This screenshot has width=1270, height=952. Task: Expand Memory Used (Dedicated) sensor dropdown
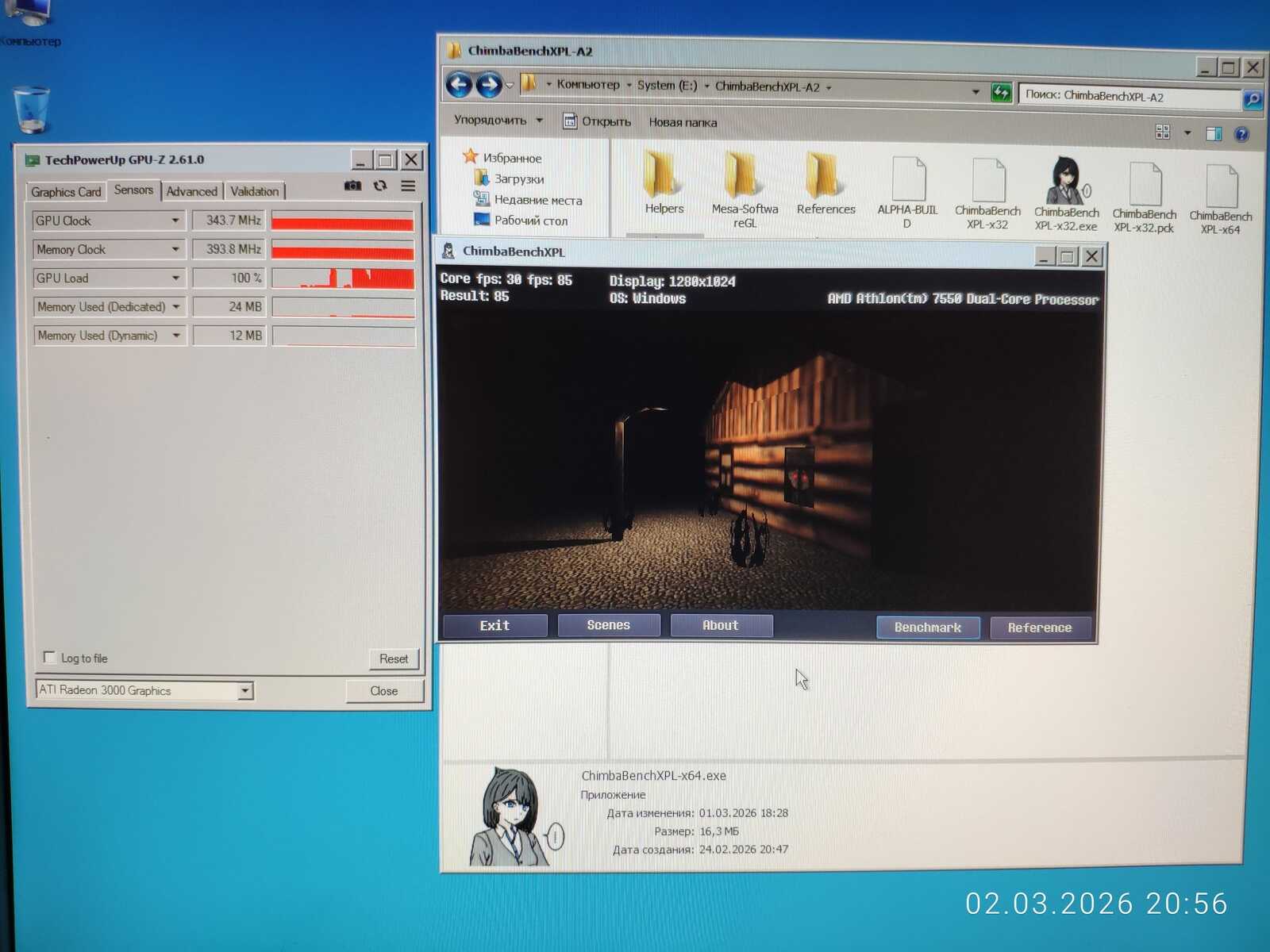click(x=176, y=306)
